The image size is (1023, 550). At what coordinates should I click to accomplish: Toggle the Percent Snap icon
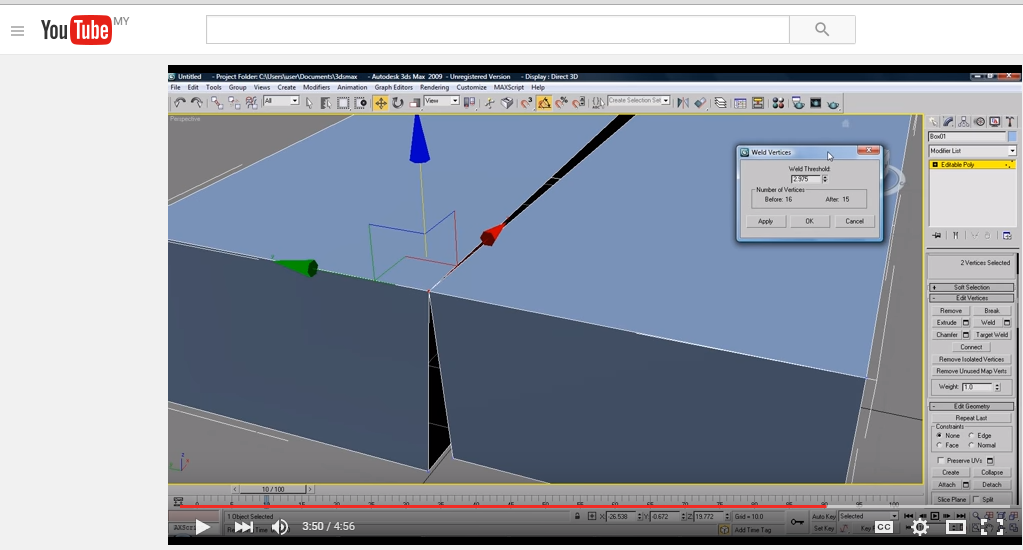click(x=561, y=102)
